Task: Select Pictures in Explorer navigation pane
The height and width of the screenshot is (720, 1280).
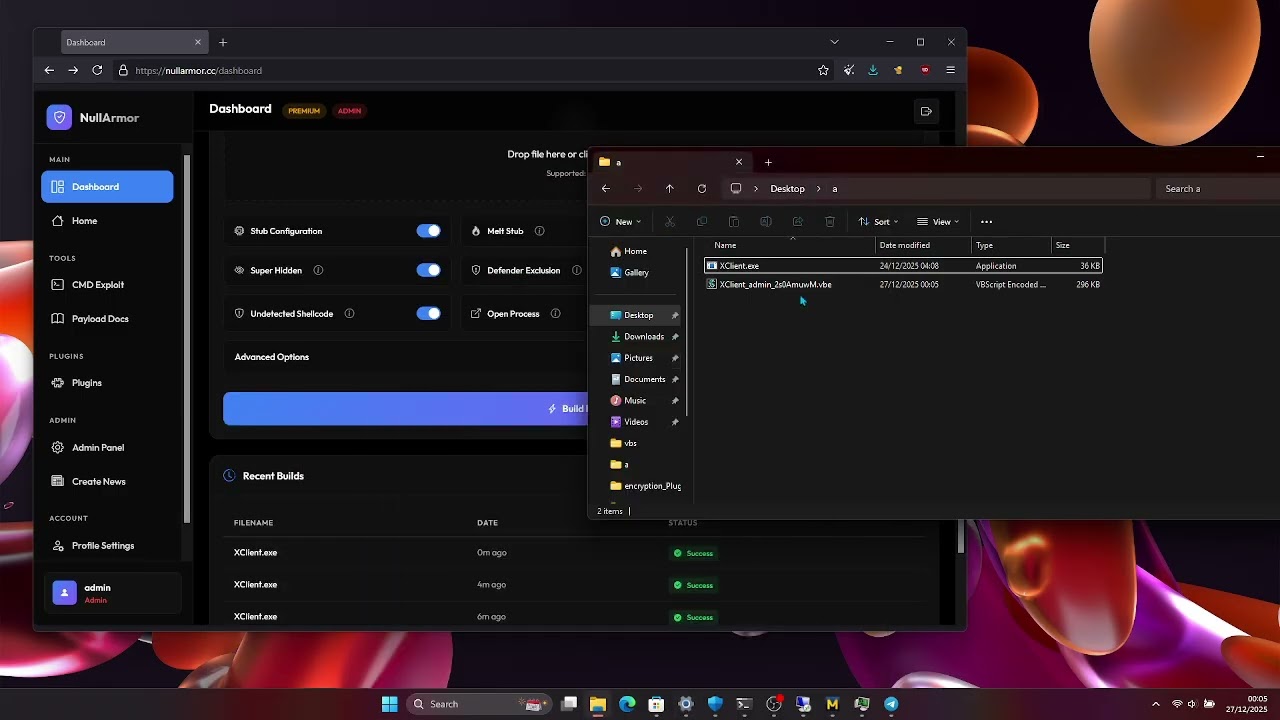Action: point(638,358)
